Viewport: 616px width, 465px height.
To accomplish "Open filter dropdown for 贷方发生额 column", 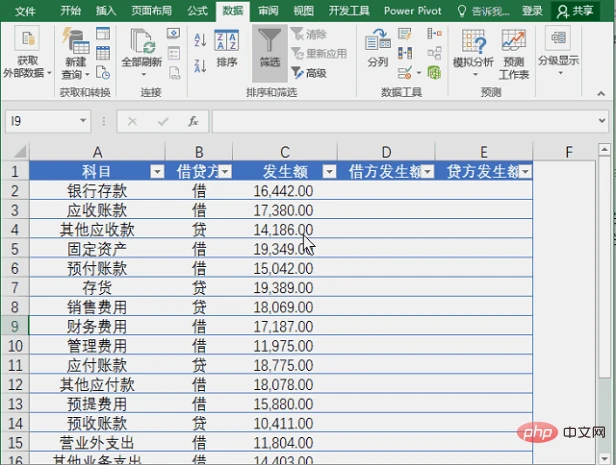I will (x=525, y=172).
